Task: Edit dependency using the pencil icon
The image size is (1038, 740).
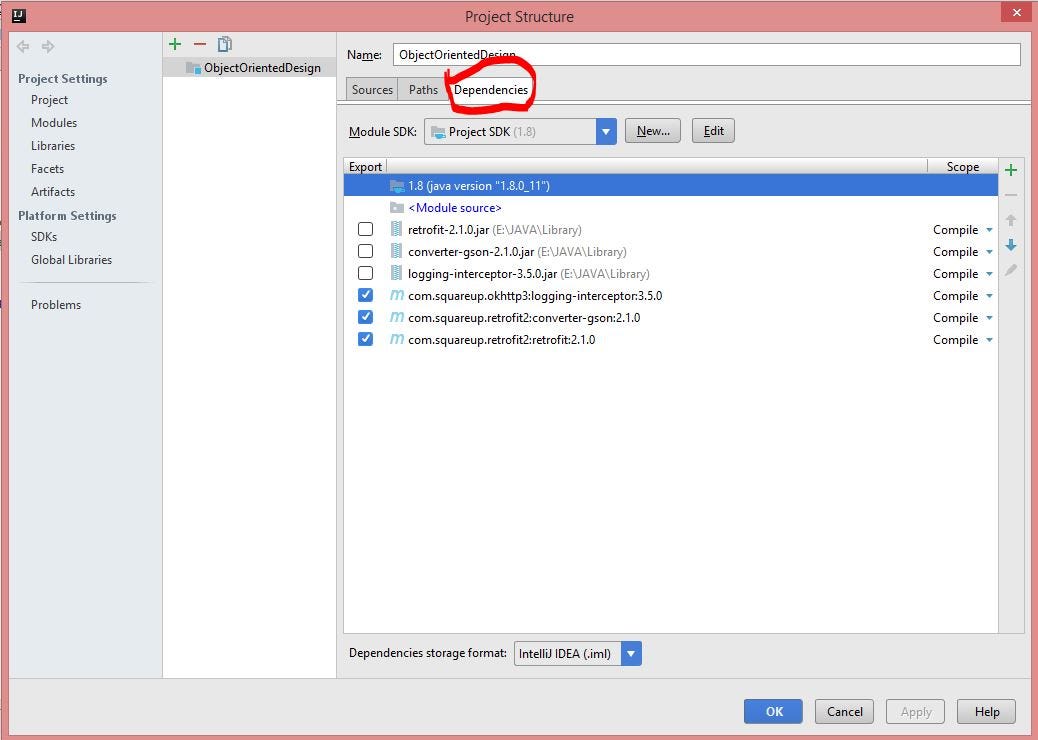Action: (1011, 269)
